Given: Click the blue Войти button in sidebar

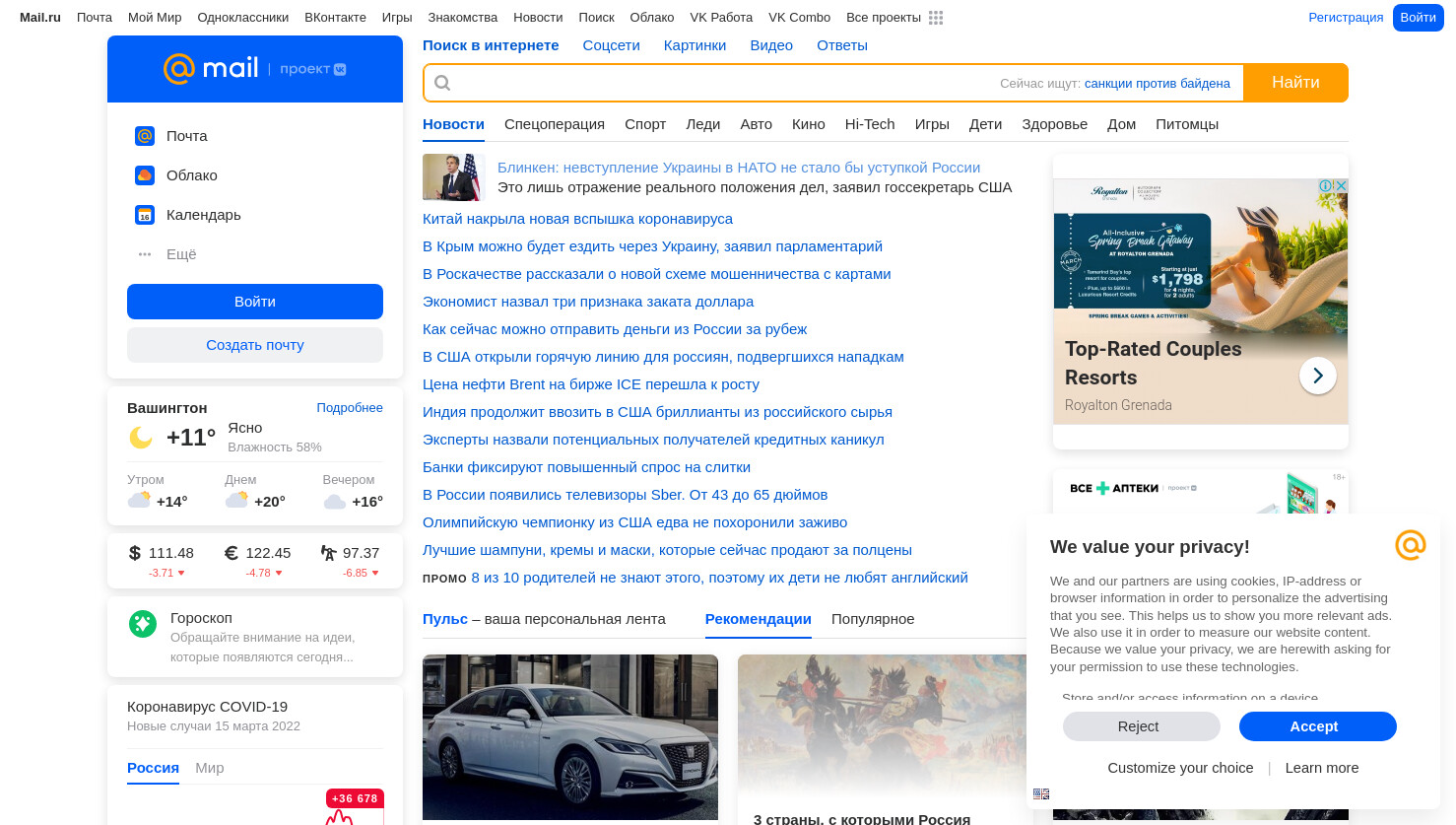Looking at the screenshot, I should click(x=255, y=302).
